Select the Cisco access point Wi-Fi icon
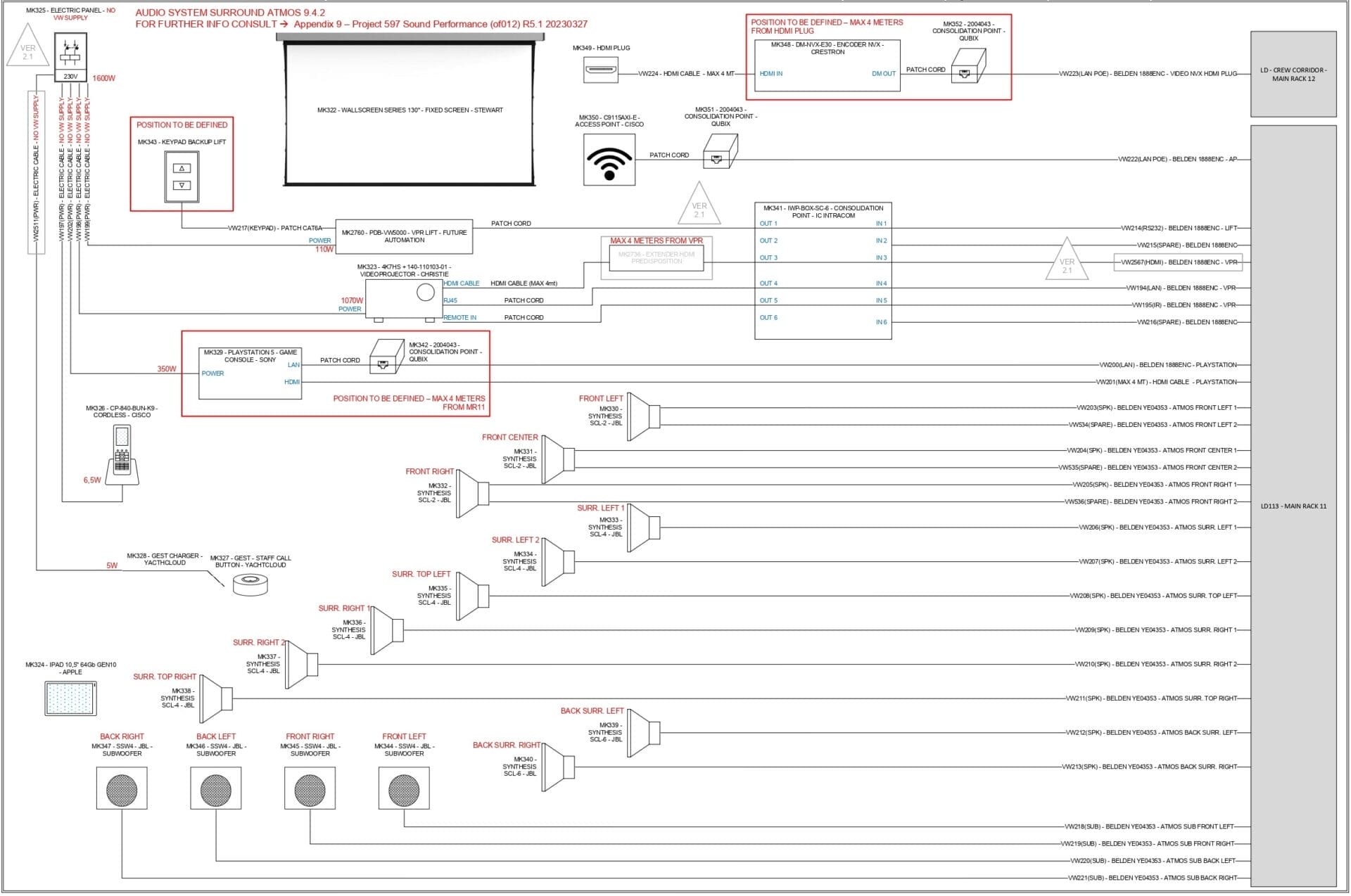This screenshot has height=896, width=1351. [609, 160]
